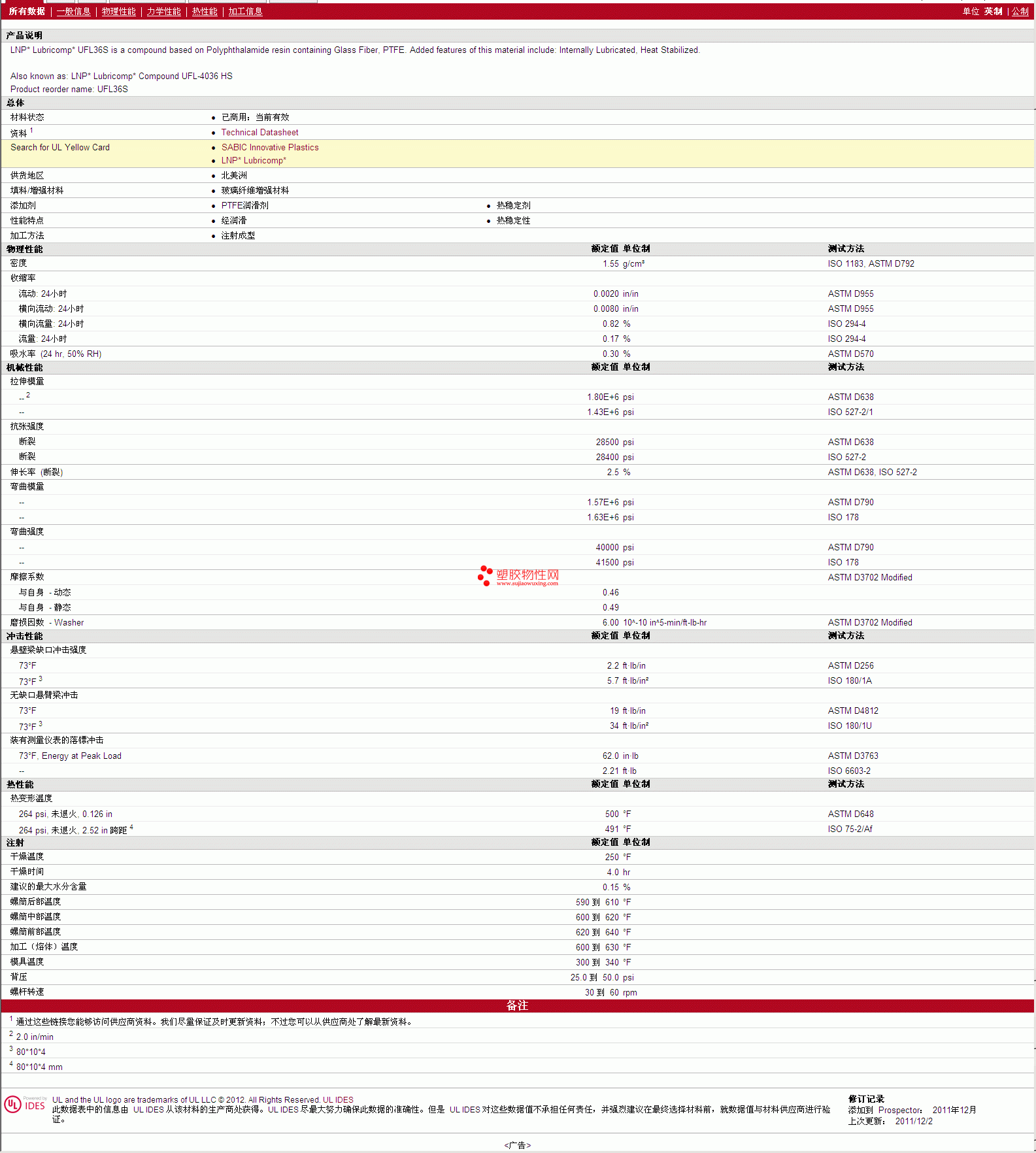Viewport: 1036px width, 1153px height.
Task: Click the last-updated date 2011/12/2
Action: pos(914,1122)
